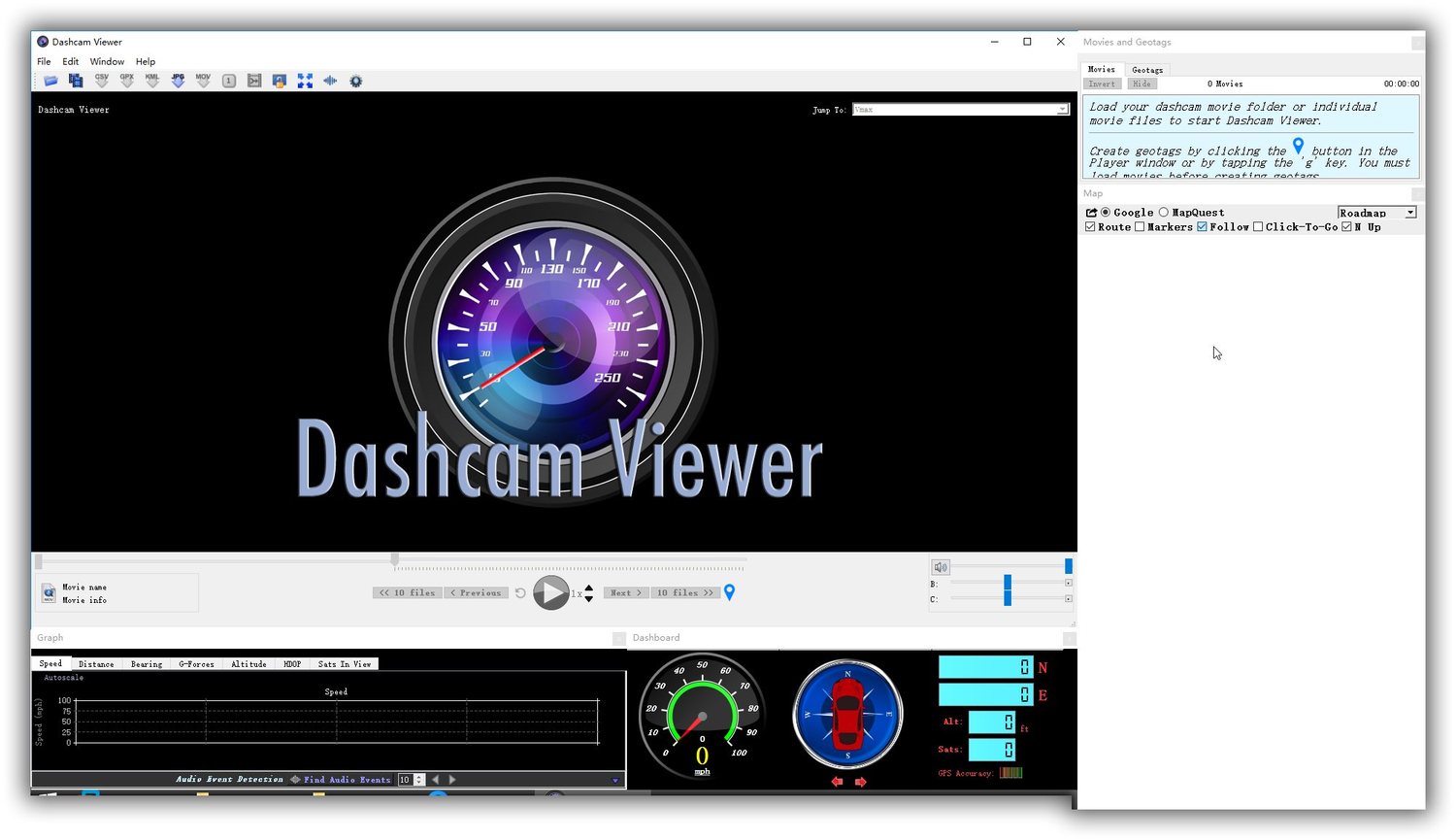This screenshot has width=1456, height=840.
Task: Click the Next button
Action: (626, 592)
